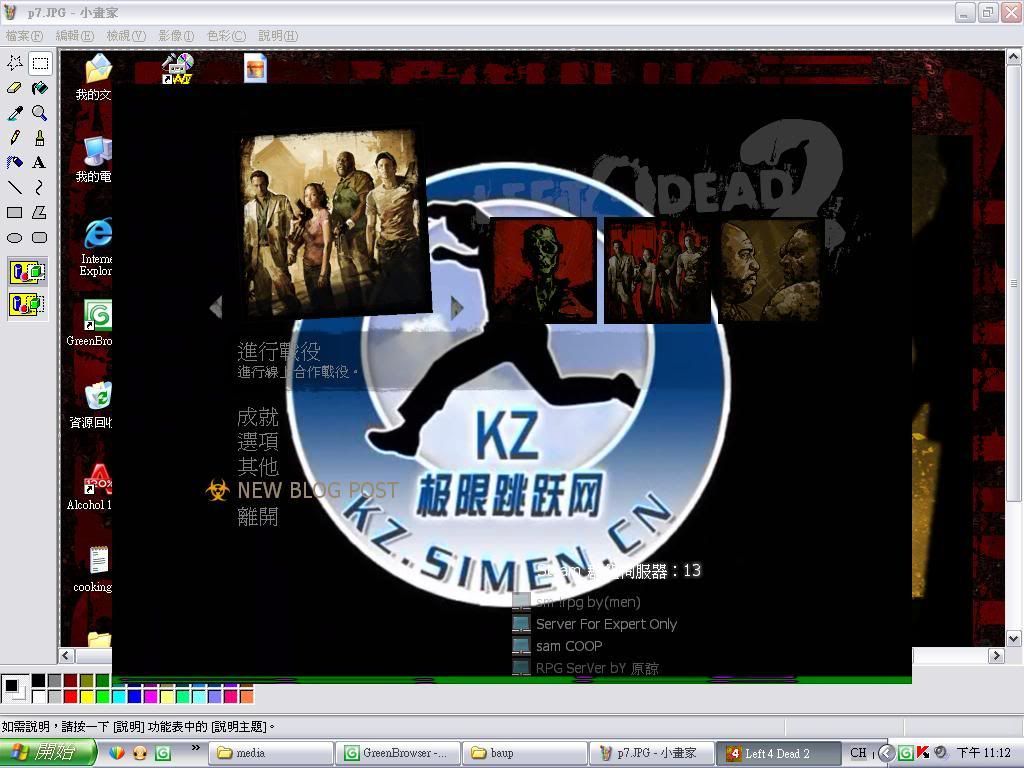Select the Free-Form Select star tool
Viewport: 1024px width, 768px height.
[x=15, y=63]
